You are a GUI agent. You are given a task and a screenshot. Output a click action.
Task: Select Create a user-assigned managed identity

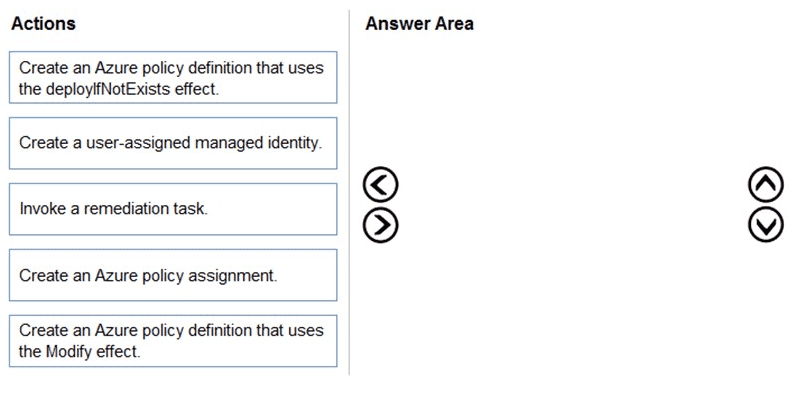173,143
